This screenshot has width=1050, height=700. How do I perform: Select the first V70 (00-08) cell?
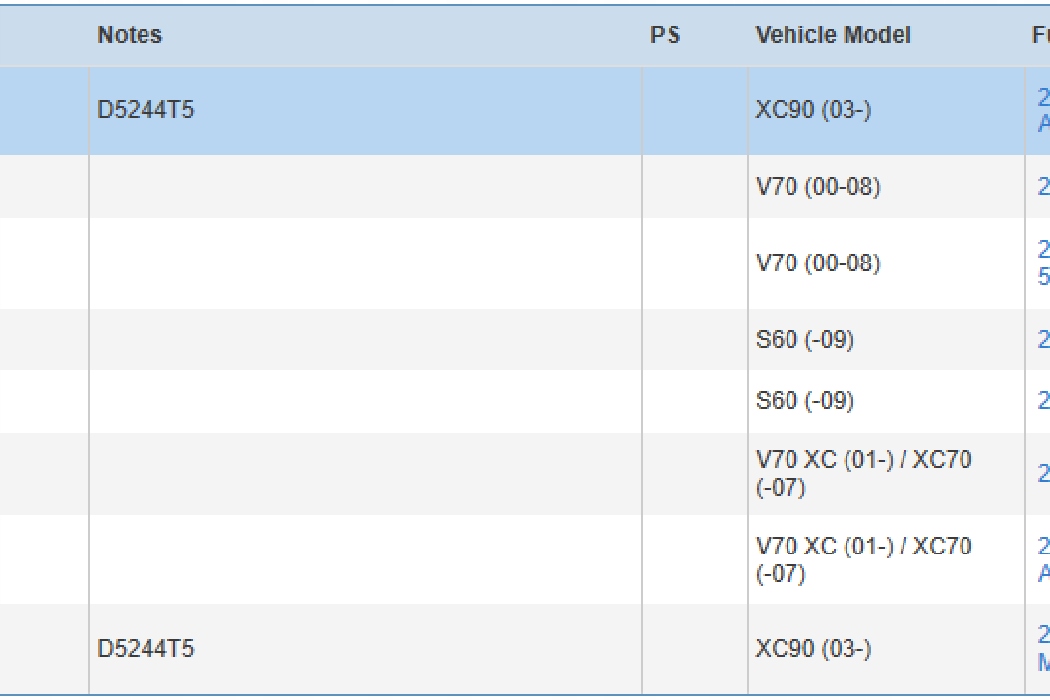pos(818,187)
